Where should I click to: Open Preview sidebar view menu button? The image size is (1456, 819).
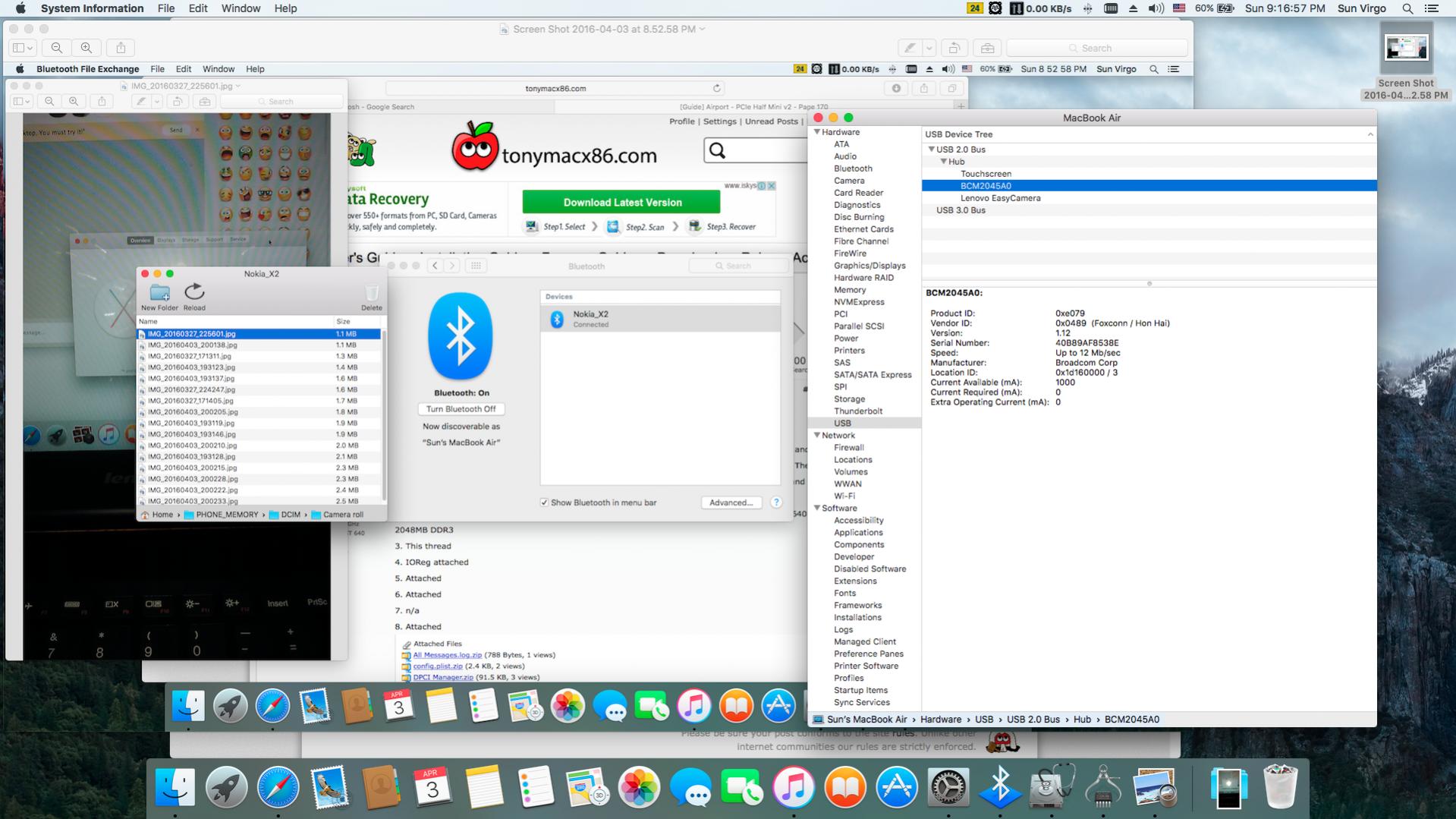point(21,48)
